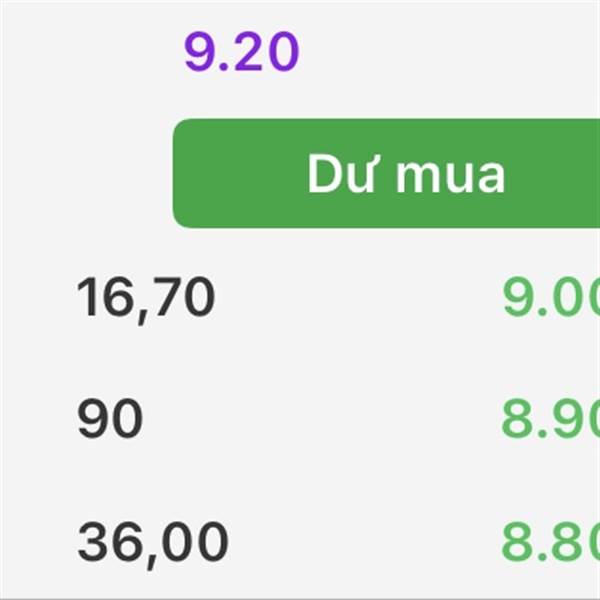Click the 36,00 bid volume
The height and width of the screenshot is (600, 600).
(x=153, y=545)
